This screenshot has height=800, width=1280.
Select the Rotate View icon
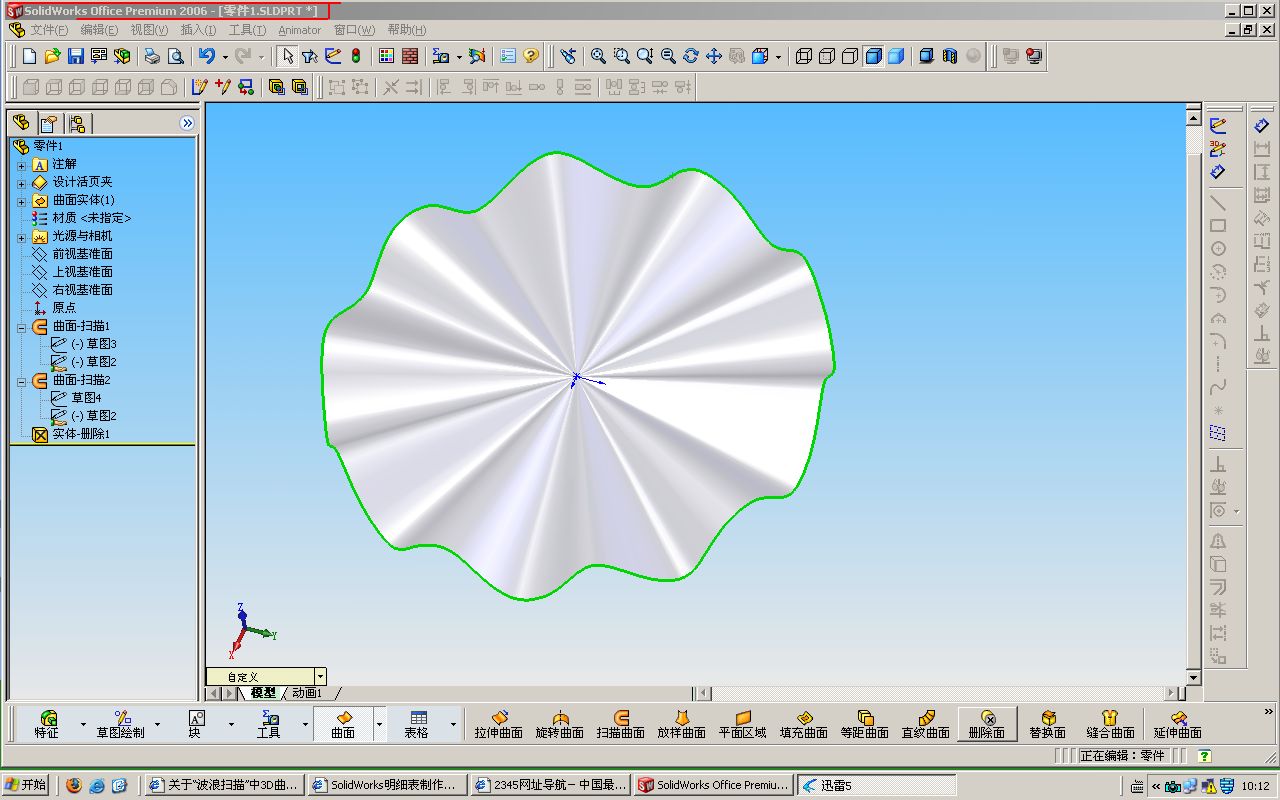click(x=690, y=57)
